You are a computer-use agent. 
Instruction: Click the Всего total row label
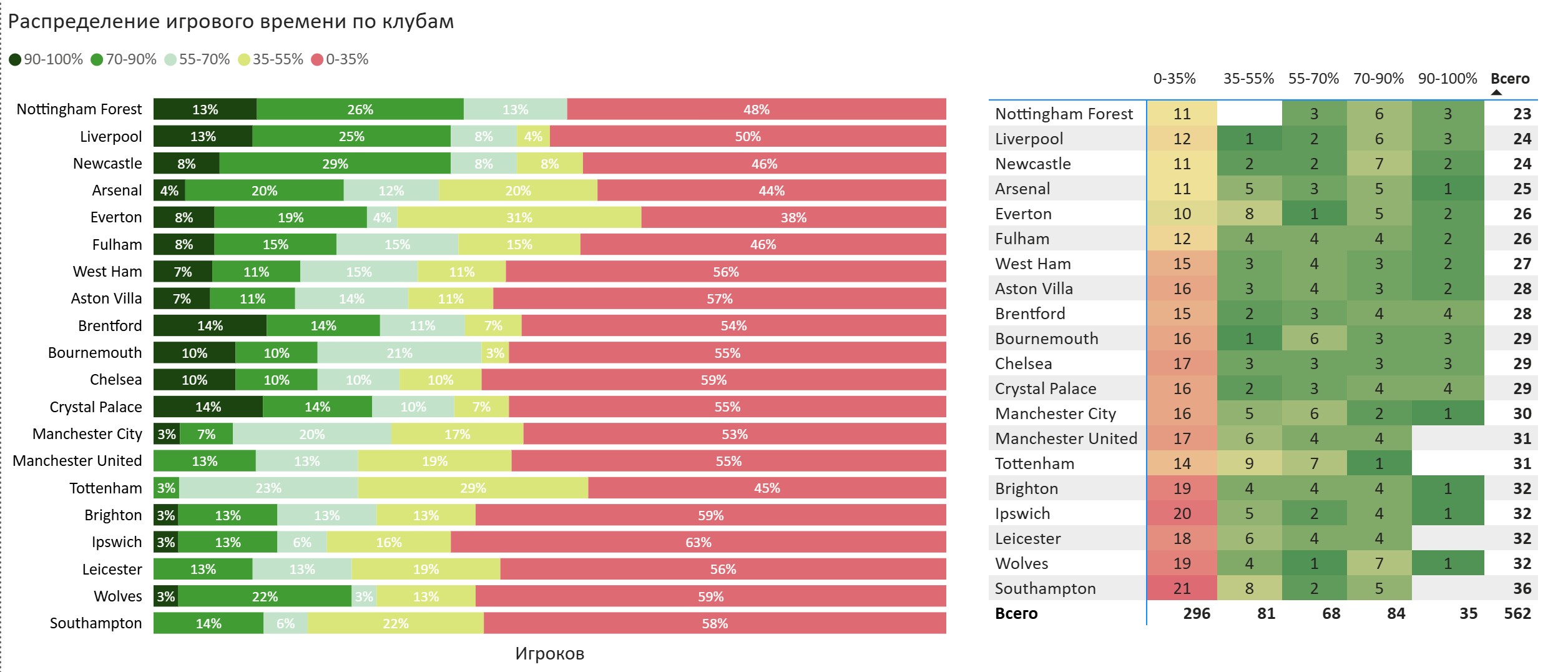pyautogui.click(x=1016, y=613)
